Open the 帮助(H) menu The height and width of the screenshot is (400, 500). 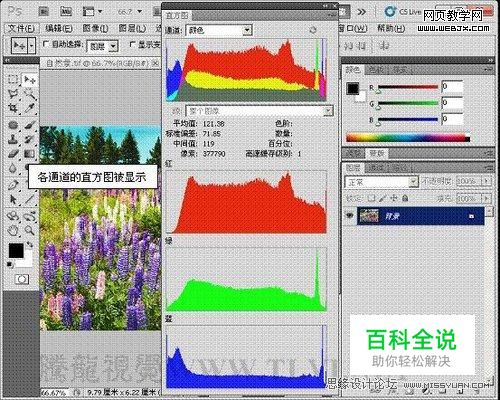pos(391,28)
